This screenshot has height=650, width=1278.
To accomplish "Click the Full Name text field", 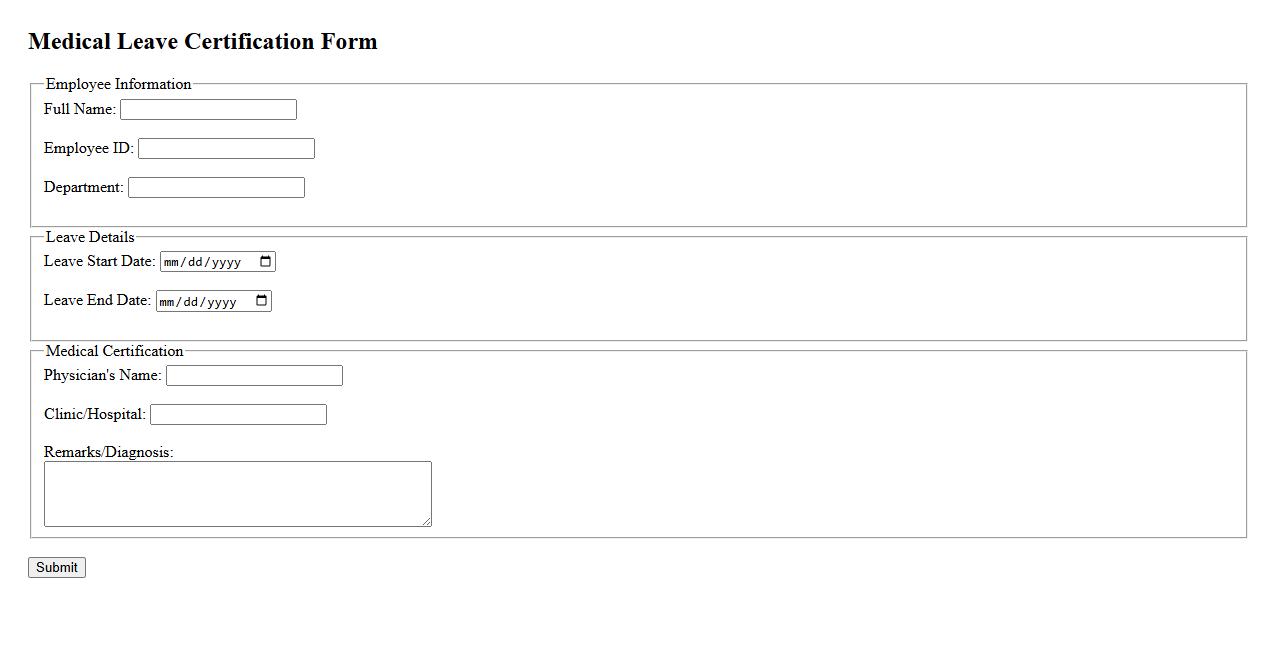I will point(208,110).
